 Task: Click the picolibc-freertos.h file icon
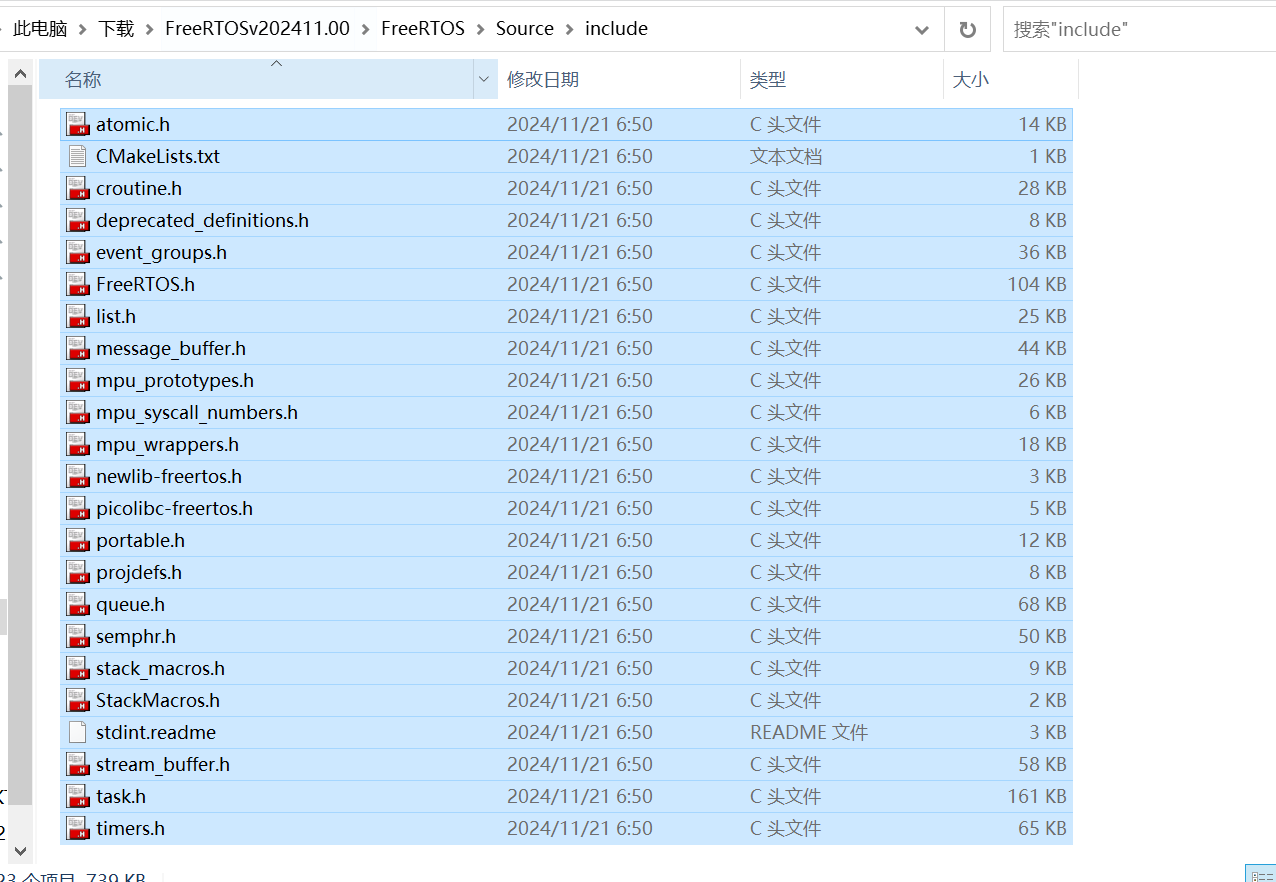78,508
